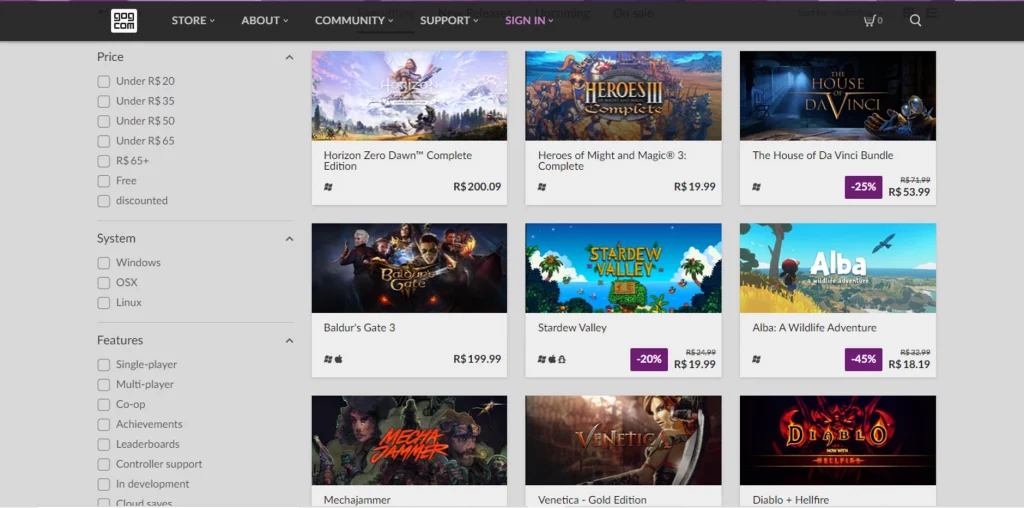Enable the Under R$ 65 filter
The image size is (1024, 508).
[x=103, y=141]
